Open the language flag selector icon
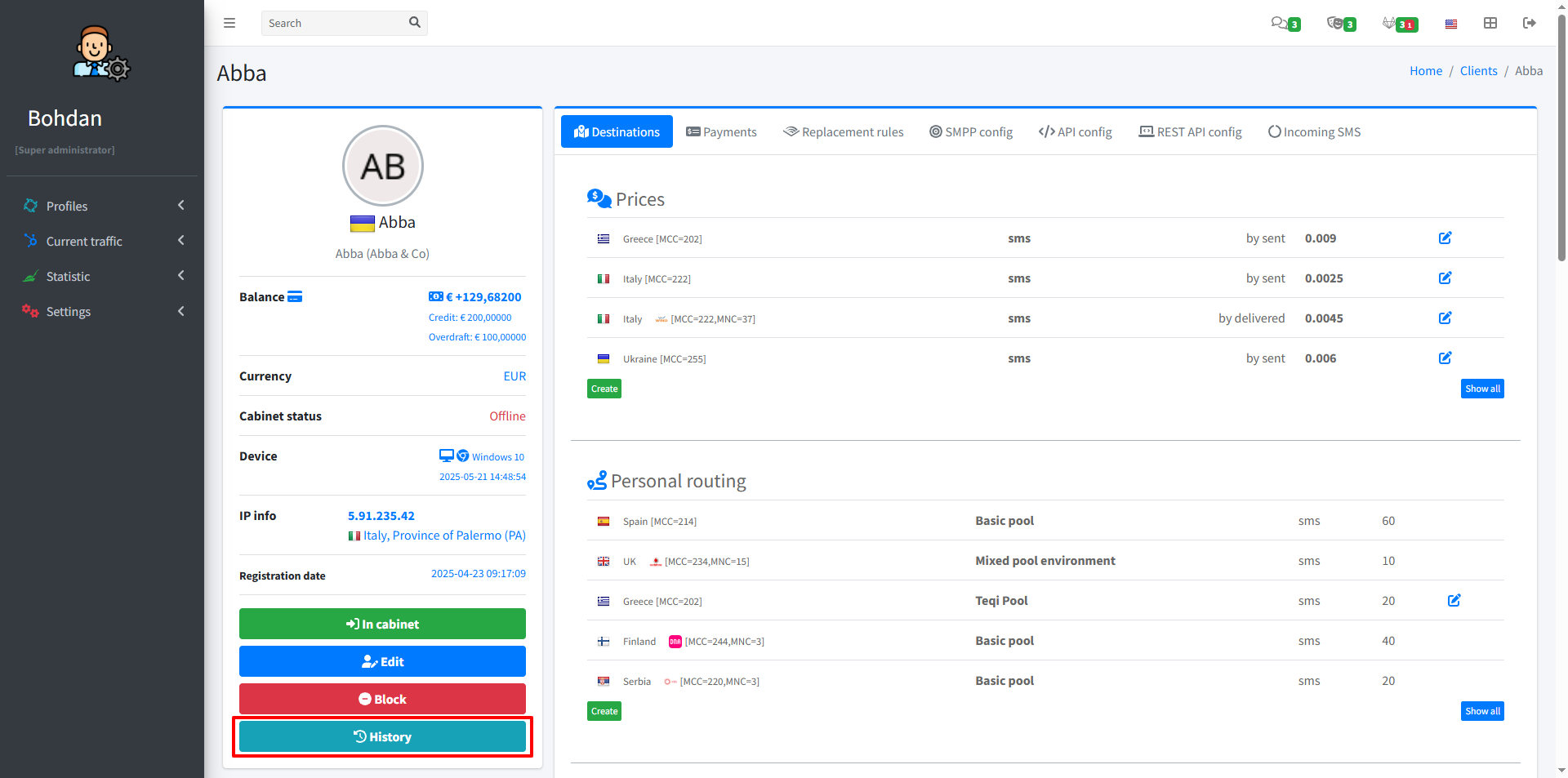Screen dimensions: 1568x778 click(1451, 24)
